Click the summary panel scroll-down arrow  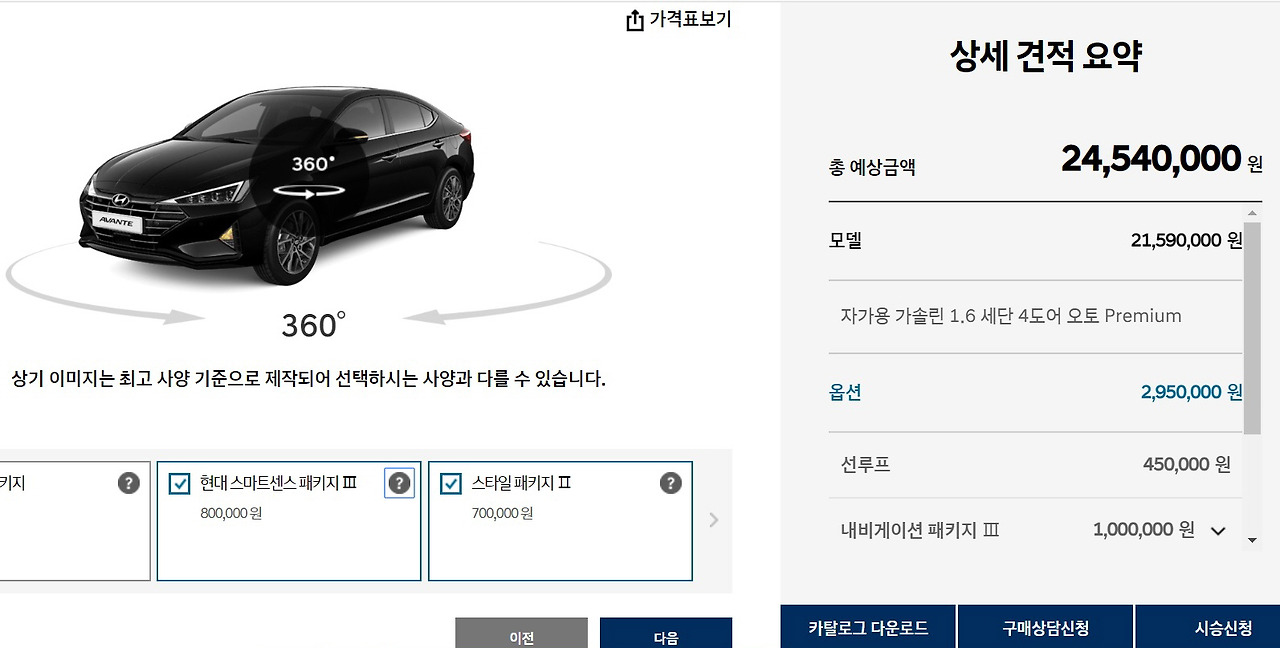pyautogui.click(x=1253, y=540)
